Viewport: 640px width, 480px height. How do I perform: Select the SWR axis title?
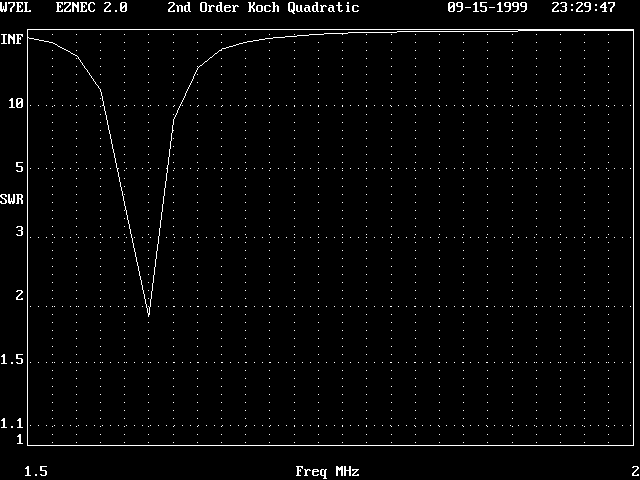pos(12,200)
